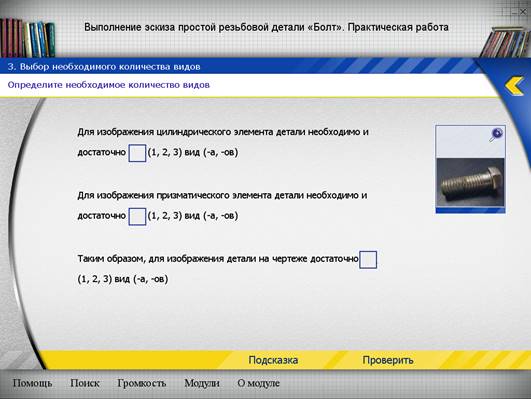Click the magnifier icon on bolt picture

coord(496,134)
